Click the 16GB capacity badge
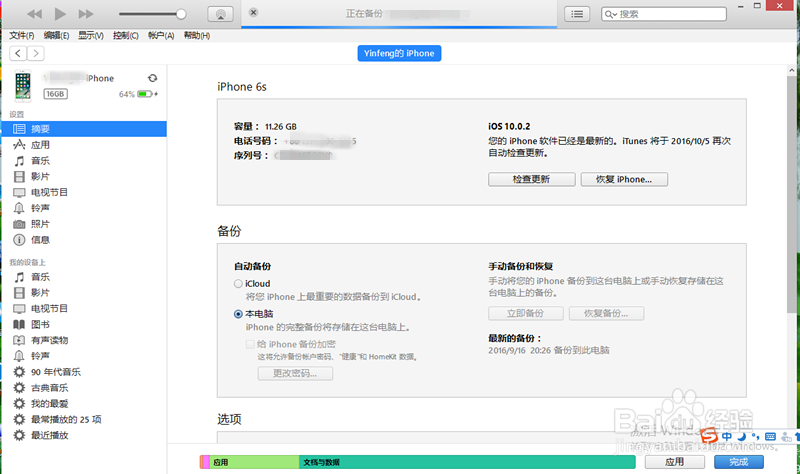 55,94
